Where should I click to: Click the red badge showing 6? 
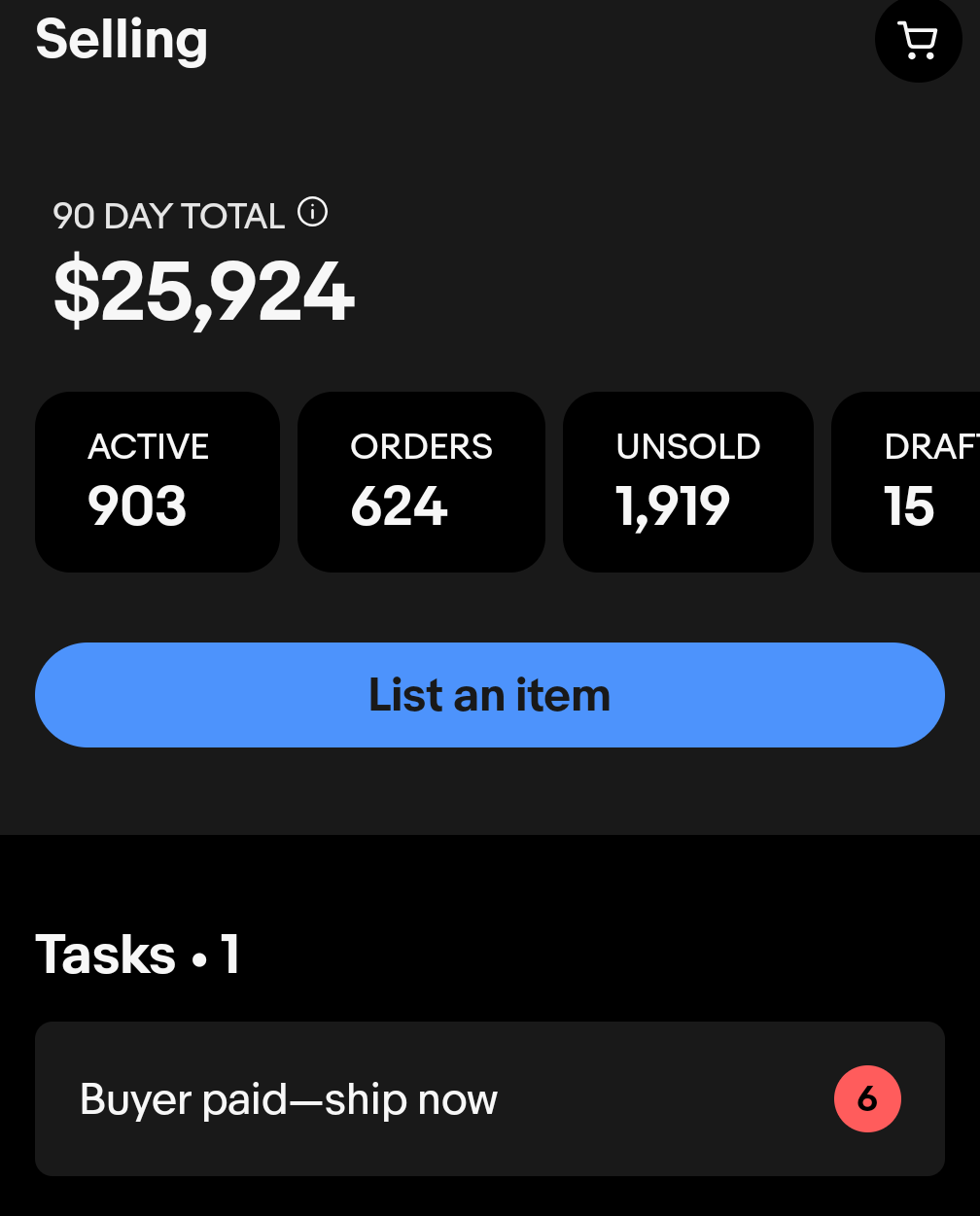pyautogui.click(x=867, y=1099)
